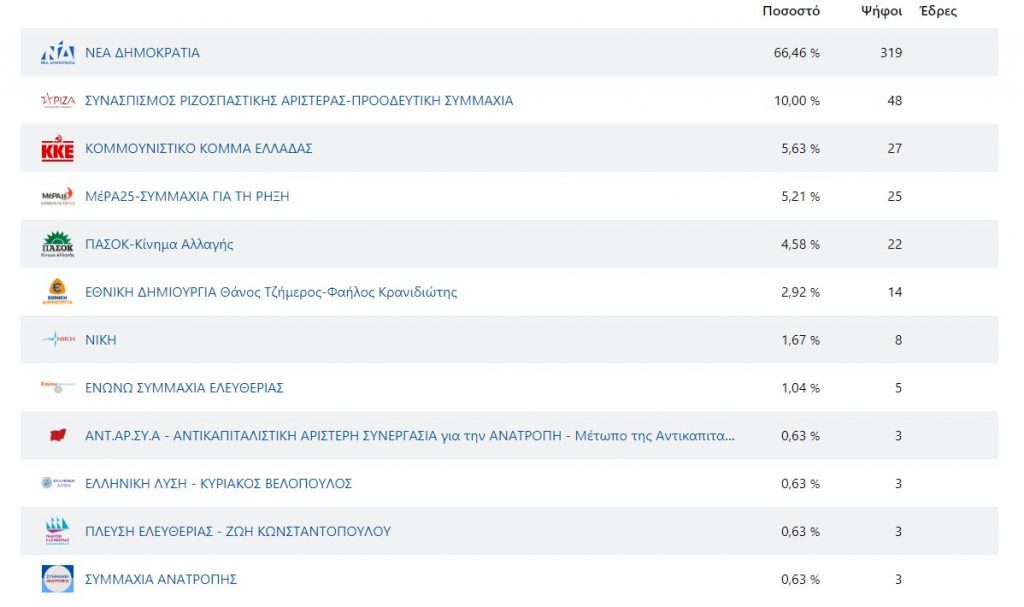Viewport: 1024px width, 607px height.
Task: Open ΜέΡΑ25-ΣΥΜΜΑΧΙΑ ΓΙΑ ΤΗ ΡΗΞΗ link
Action: pos(187,196)
